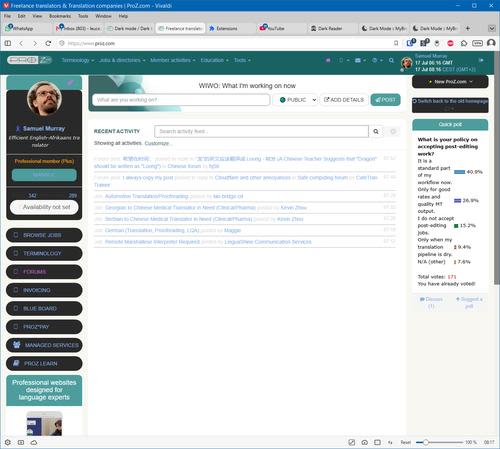Toggle the Vivaldi side panel icon
500x449 pixels.
[8, 43]
